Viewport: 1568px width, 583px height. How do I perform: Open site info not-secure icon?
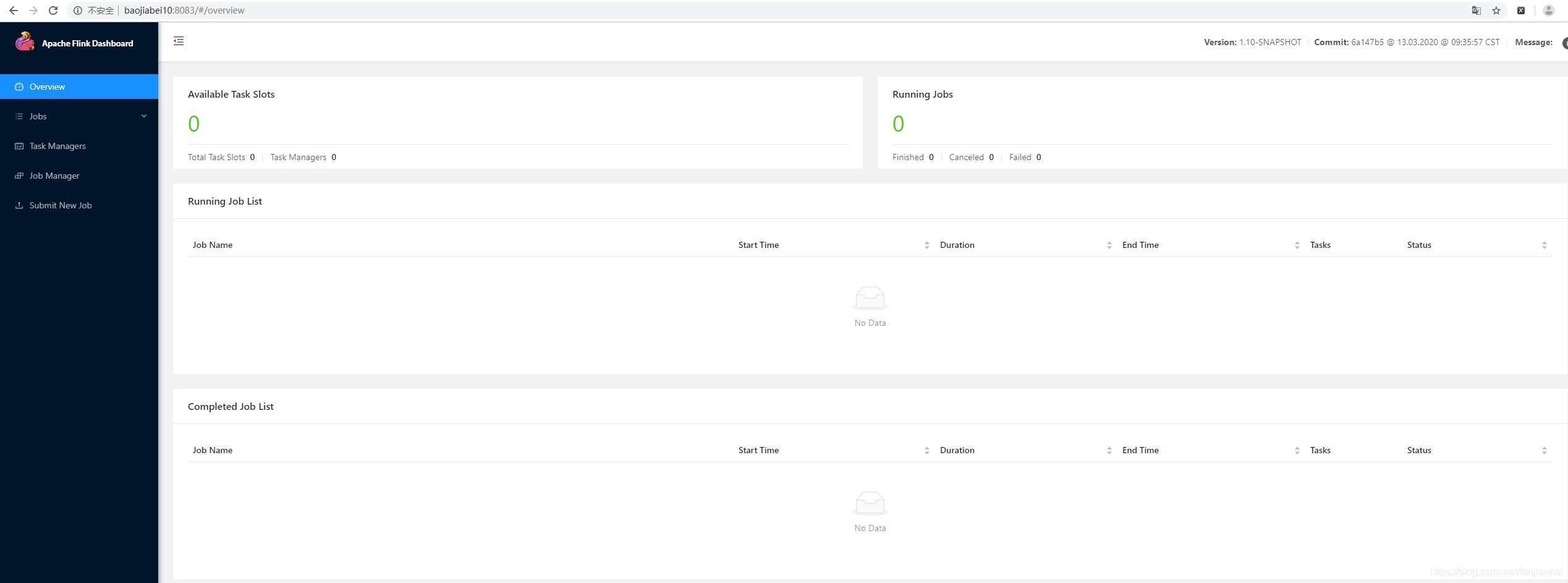pyautogui.click(x=78, y=11)
